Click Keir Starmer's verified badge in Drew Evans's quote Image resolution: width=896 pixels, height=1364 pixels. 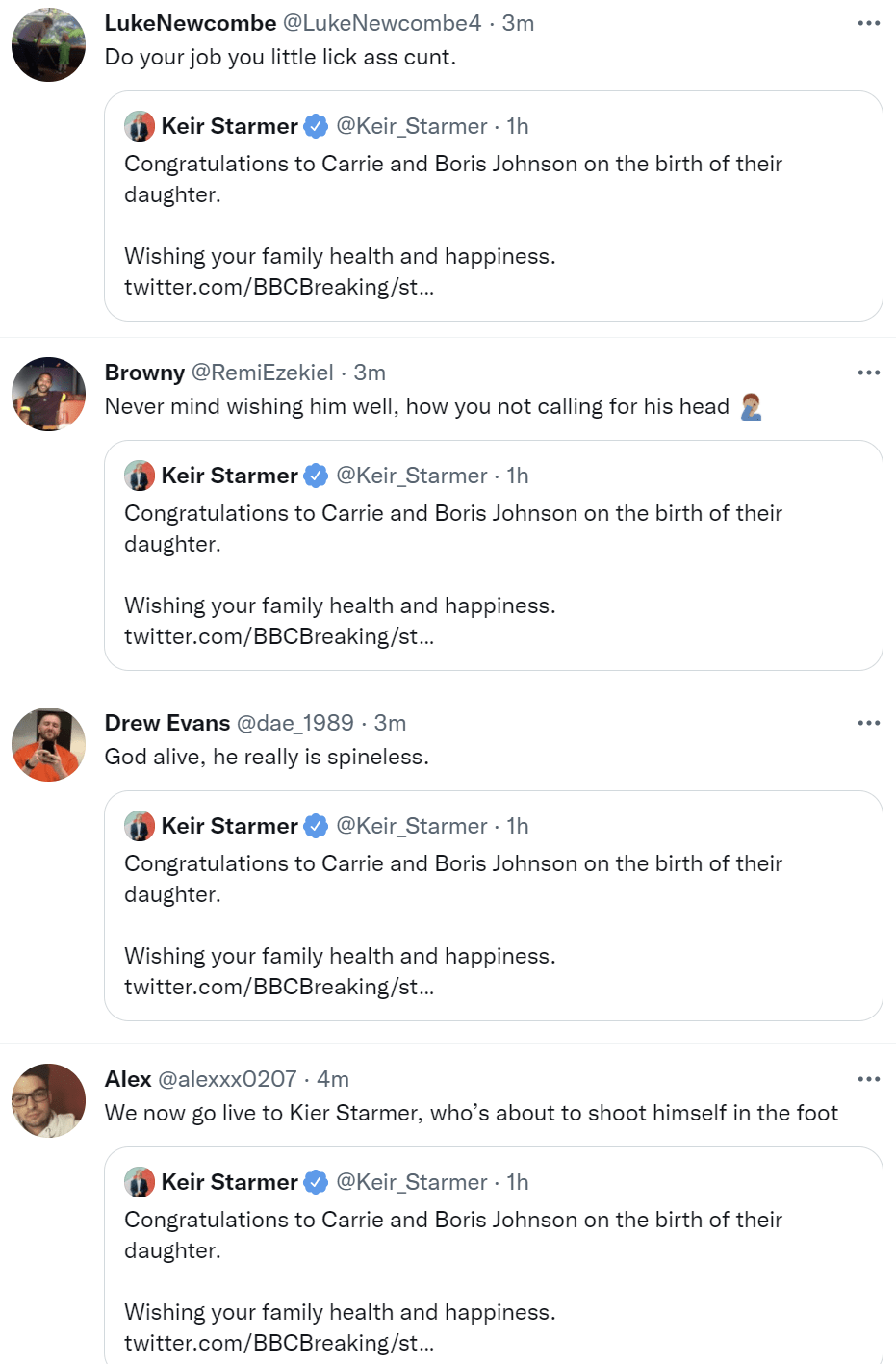[x=316, y=826]
